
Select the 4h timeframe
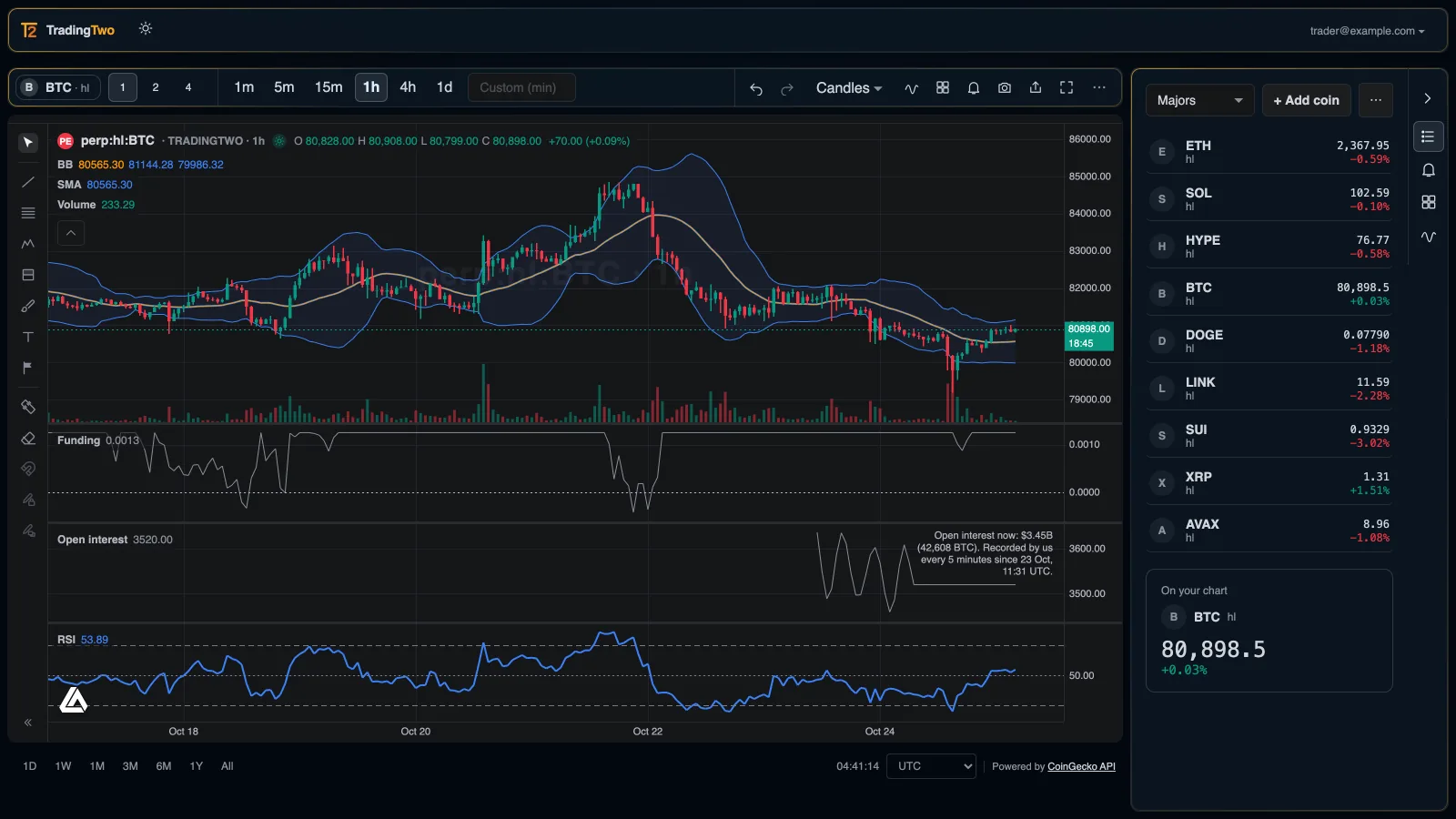coord(408,87)
